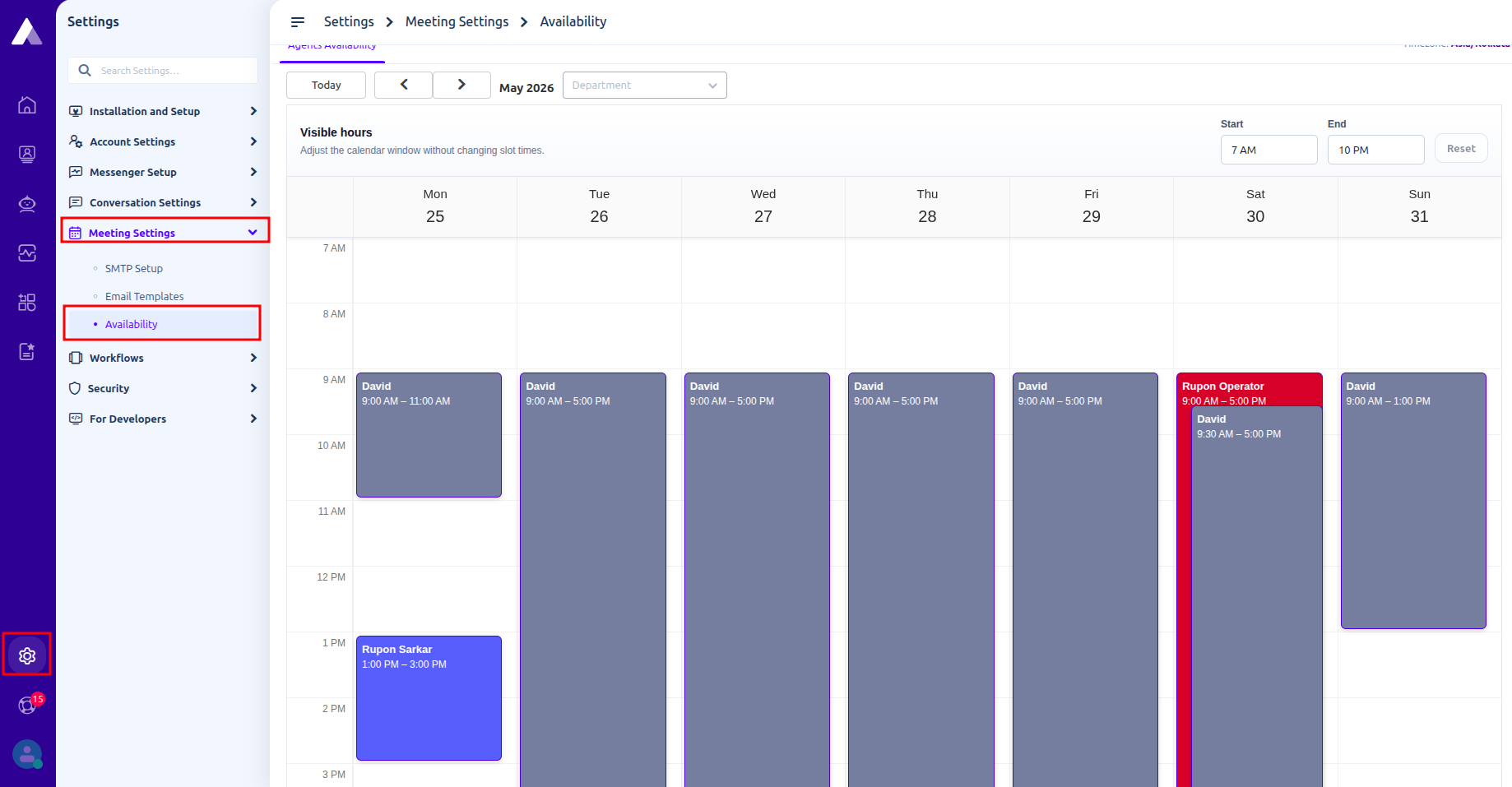Click the Mon 25 day header

point(435,206)
